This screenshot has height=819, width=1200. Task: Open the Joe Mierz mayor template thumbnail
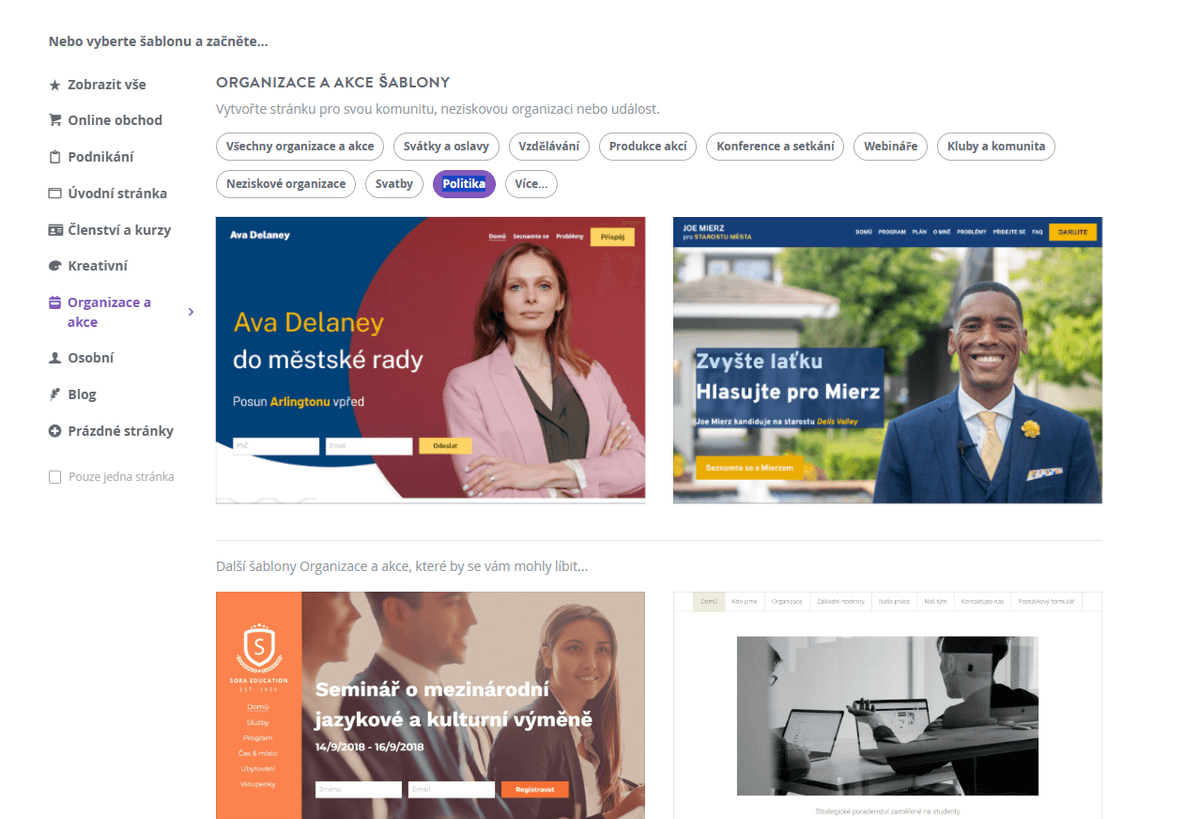pos(887,360)
